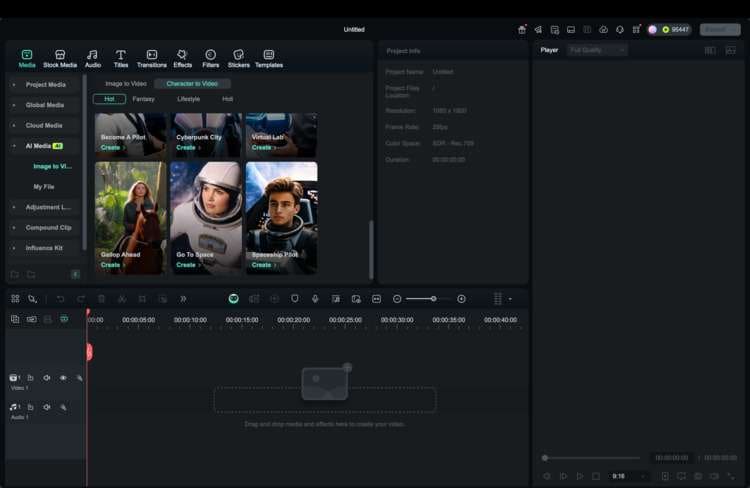Click the cloud upload icon in top bar
This screenshot has height=488, width=750.
tap(603, 29)
